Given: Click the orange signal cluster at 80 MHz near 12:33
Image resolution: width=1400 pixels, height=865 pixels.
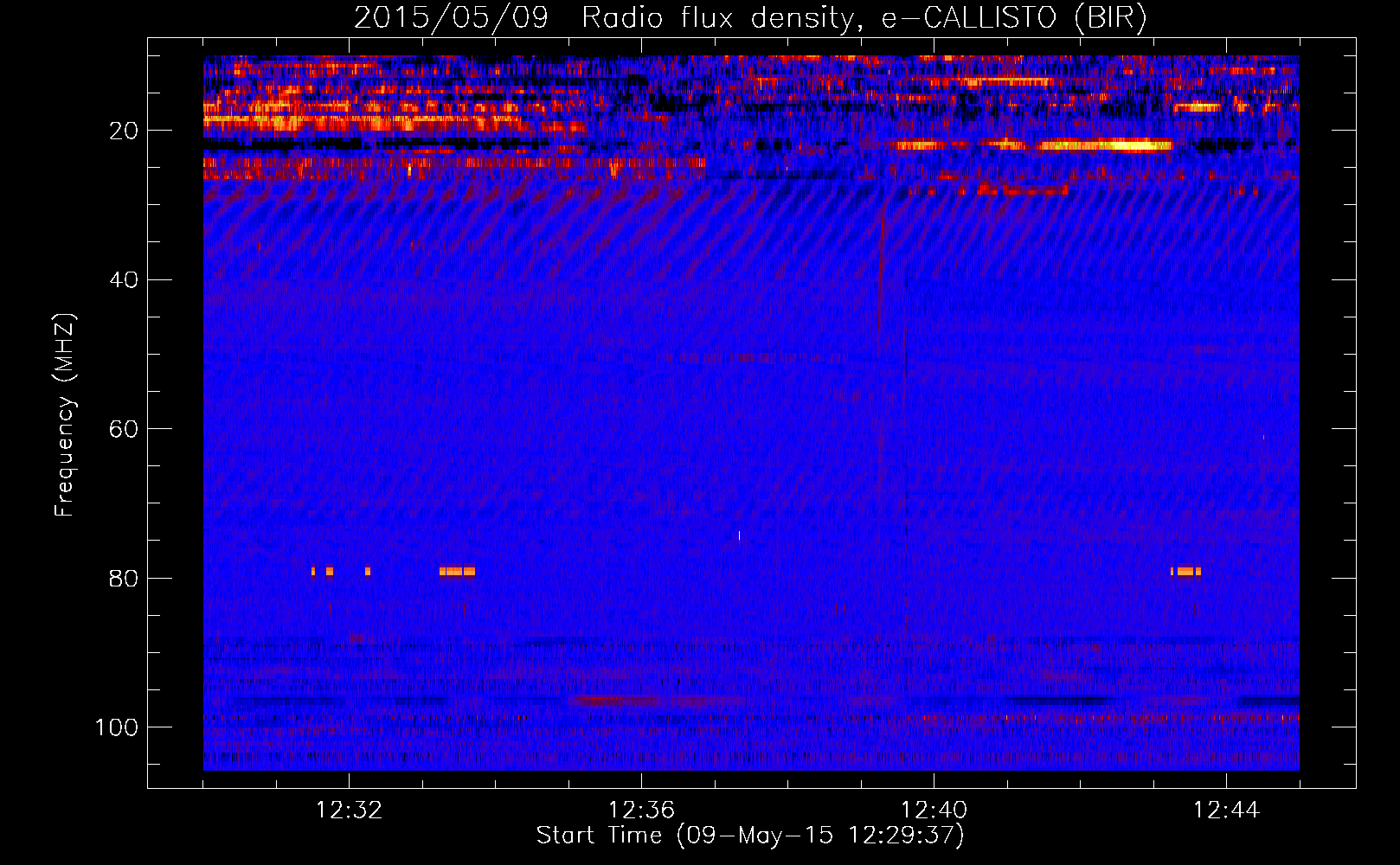Looking at the screenshot, I should 457,571.
